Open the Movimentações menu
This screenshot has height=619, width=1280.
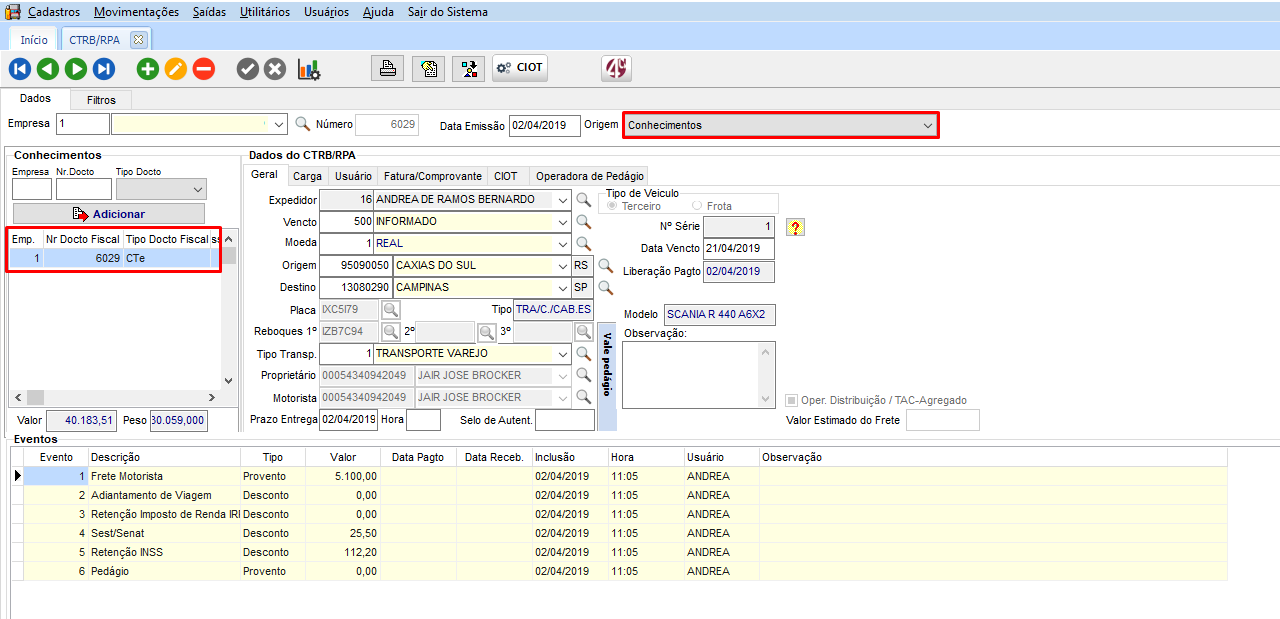click(136, 12)
